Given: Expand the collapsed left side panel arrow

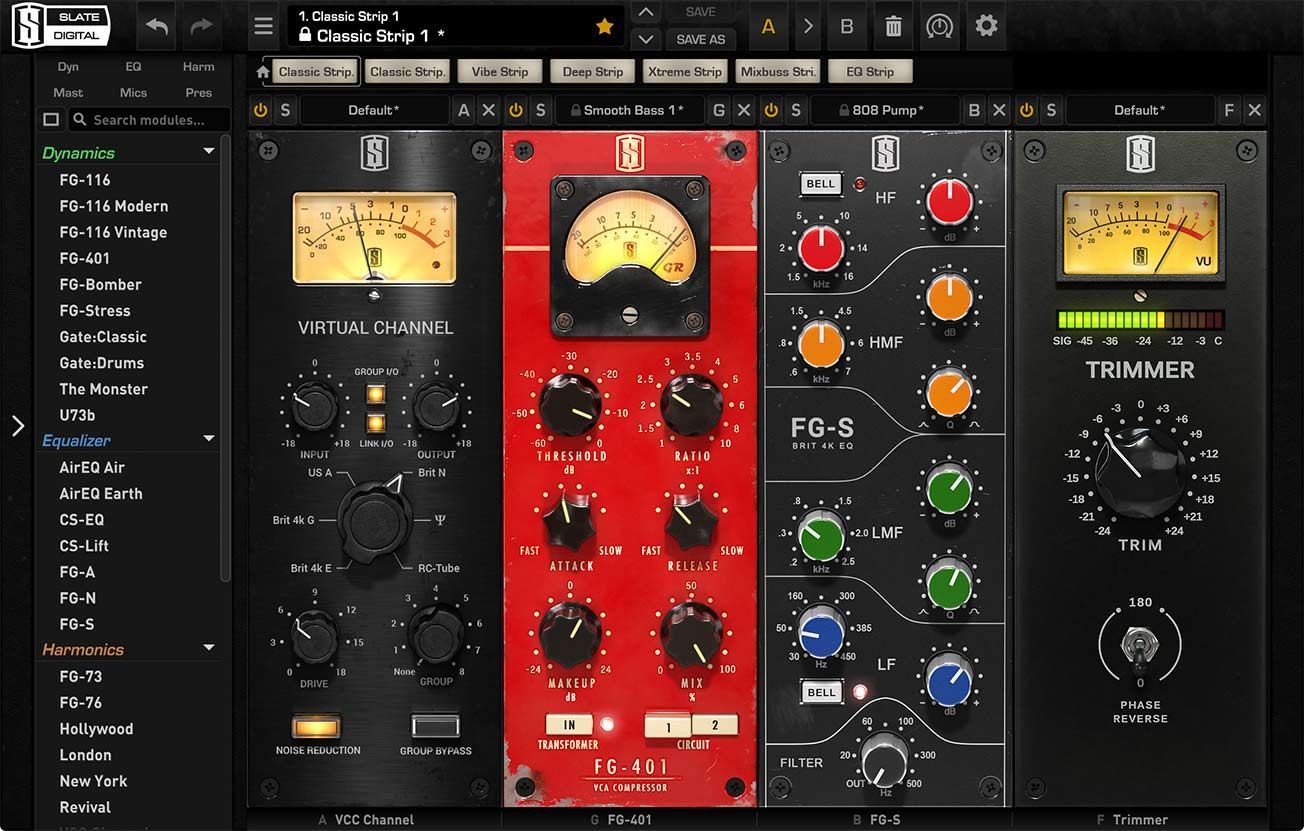Looking at the screenshot, I should [17, 427].
